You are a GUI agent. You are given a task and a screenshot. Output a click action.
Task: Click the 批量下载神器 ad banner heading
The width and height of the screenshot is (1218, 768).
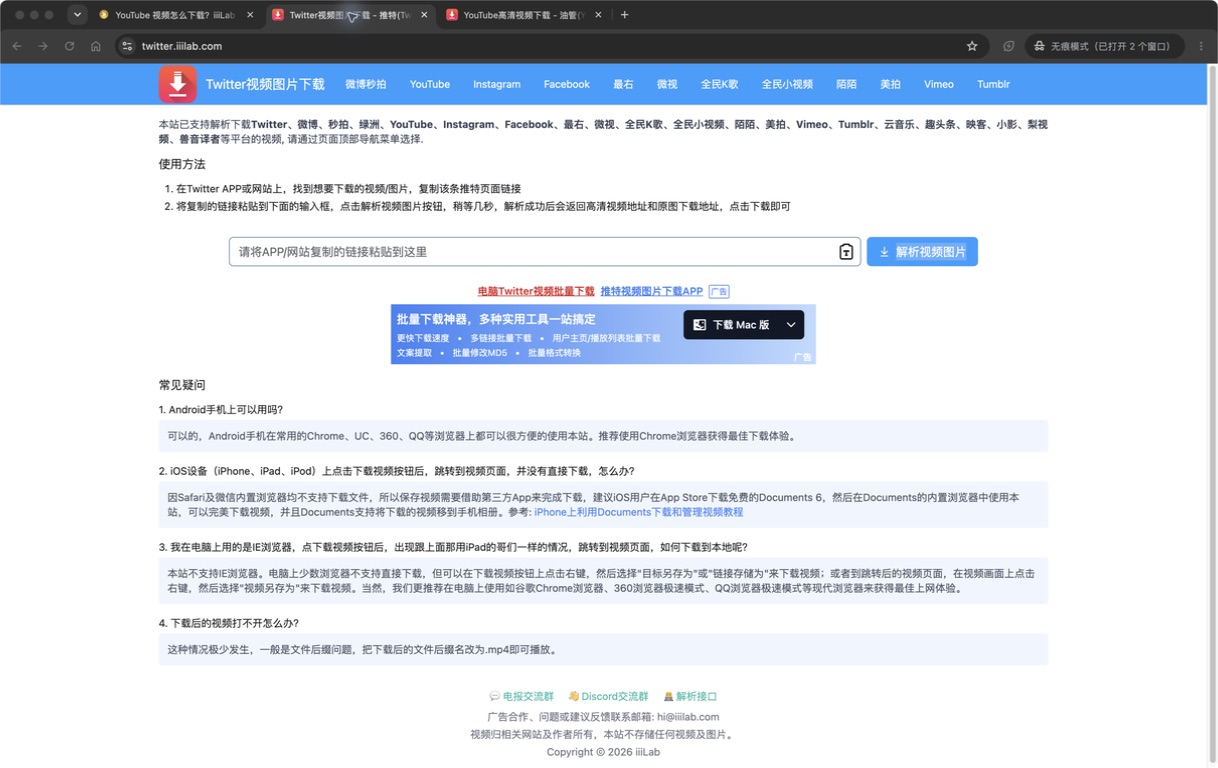click(x=496, y=319)
